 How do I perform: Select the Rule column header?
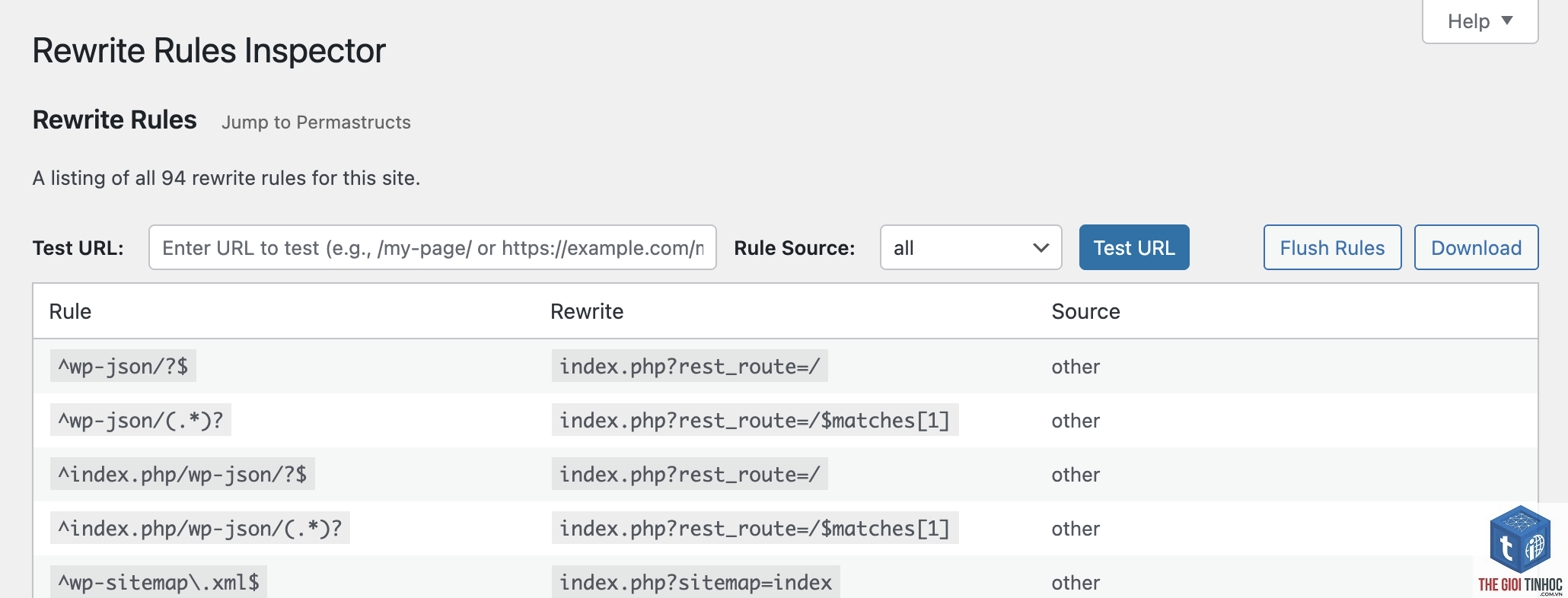[x=70, y=311]
